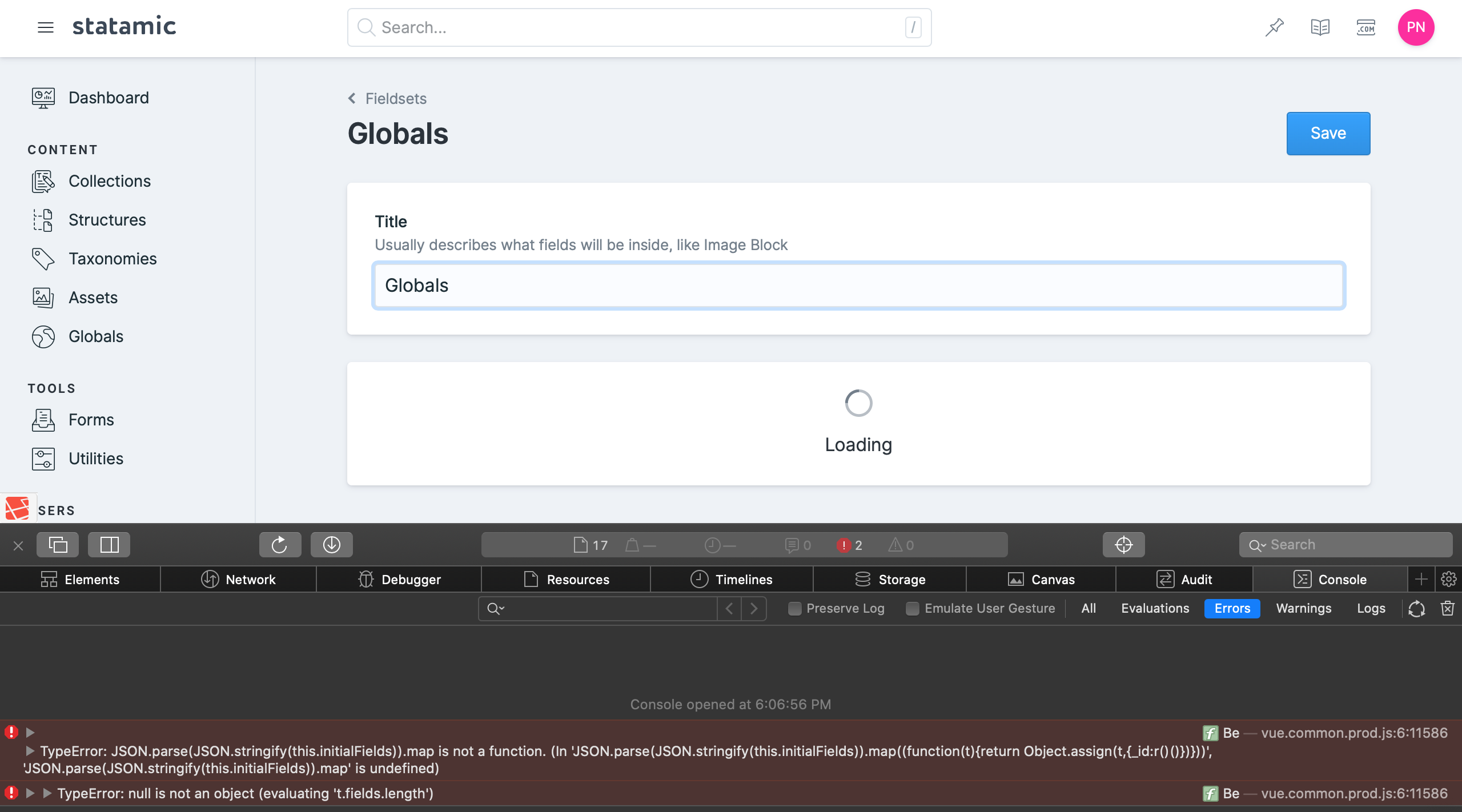
Task: Start element selection crosshair tool
Action: click(x=1123, y=545)
